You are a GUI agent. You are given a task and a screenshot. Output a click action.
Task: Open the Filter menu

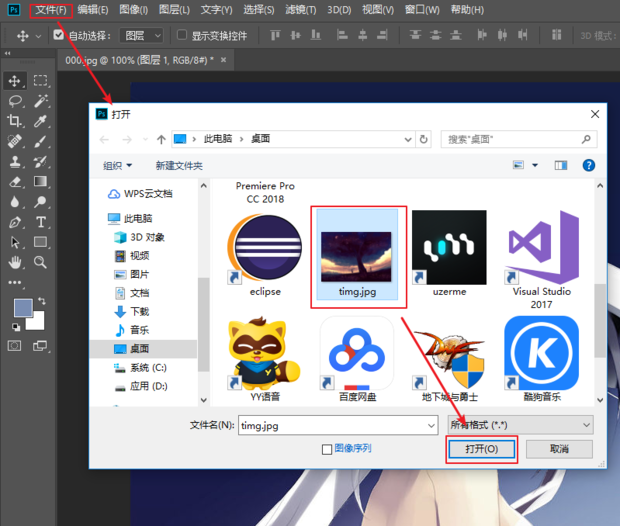[x=301, y=10]
